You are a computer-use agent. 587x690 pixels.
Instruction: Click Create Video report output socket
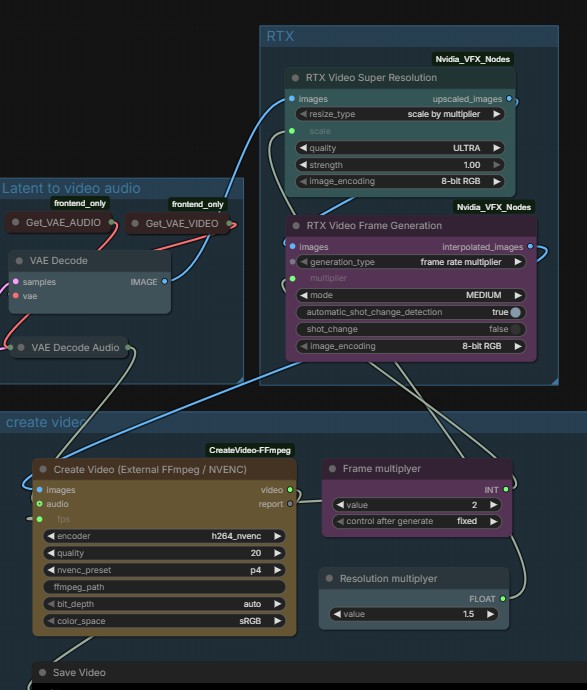pyautogui.click(x=290, y=503)
